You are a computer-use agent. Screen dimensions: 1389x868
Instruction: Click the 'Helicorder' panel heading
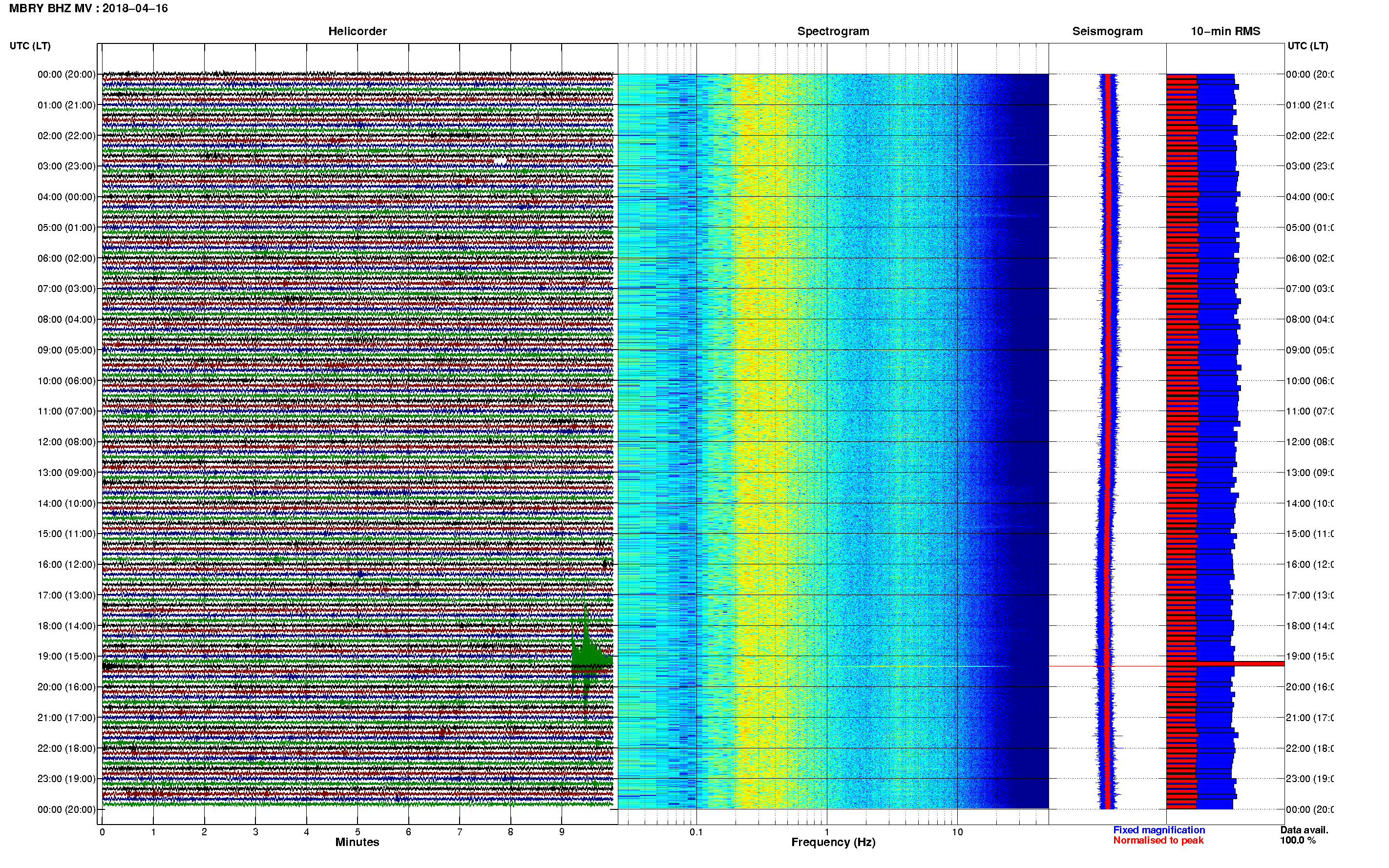pyautogui.click(x=357, y=31)
